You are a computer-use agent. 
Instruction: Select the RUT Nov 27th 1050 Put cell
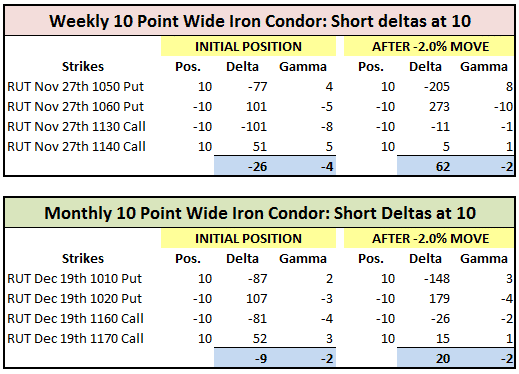coord(76,87)
